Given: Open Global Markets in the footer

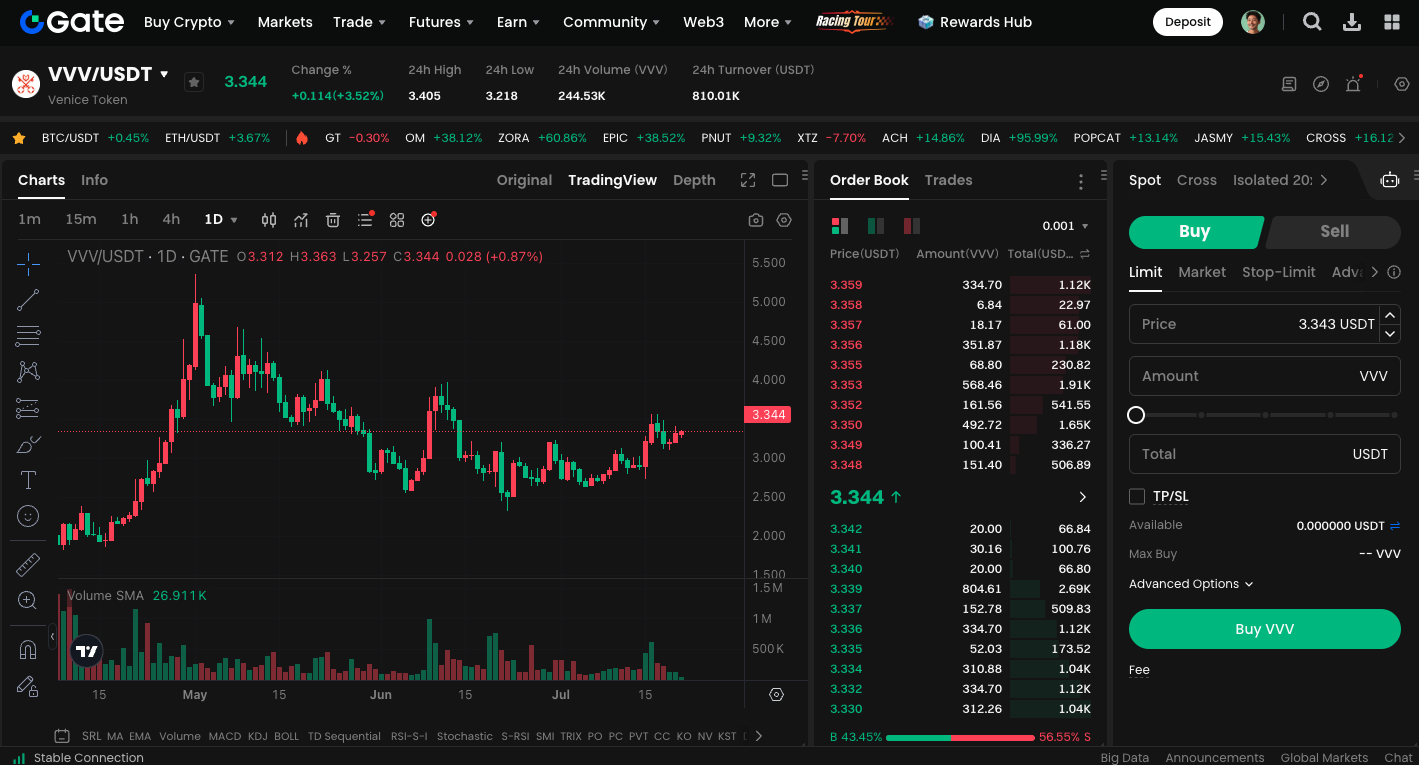Looking at the screenshot, I should 1324,758.
